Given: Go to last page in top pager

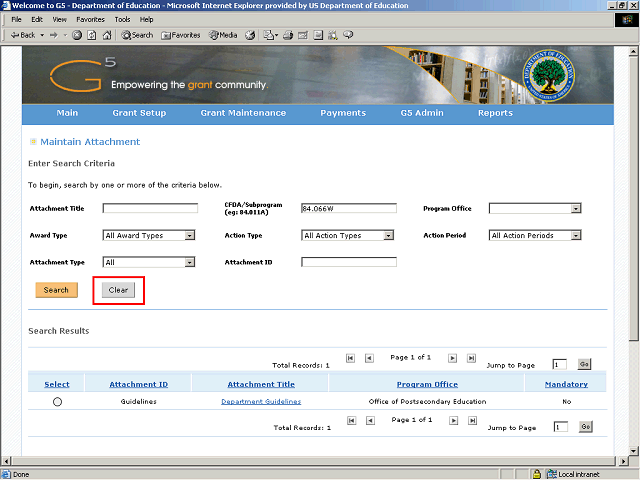Looking at the screenshot, I should tap(471, 358).
